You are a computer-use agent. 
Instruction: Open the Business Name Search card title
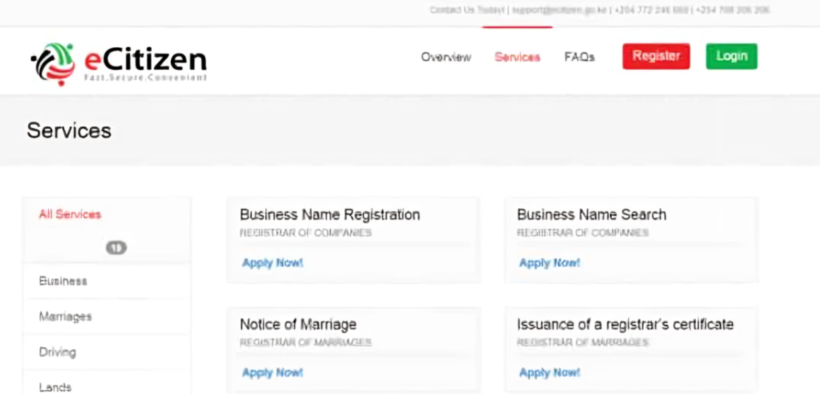591,215
